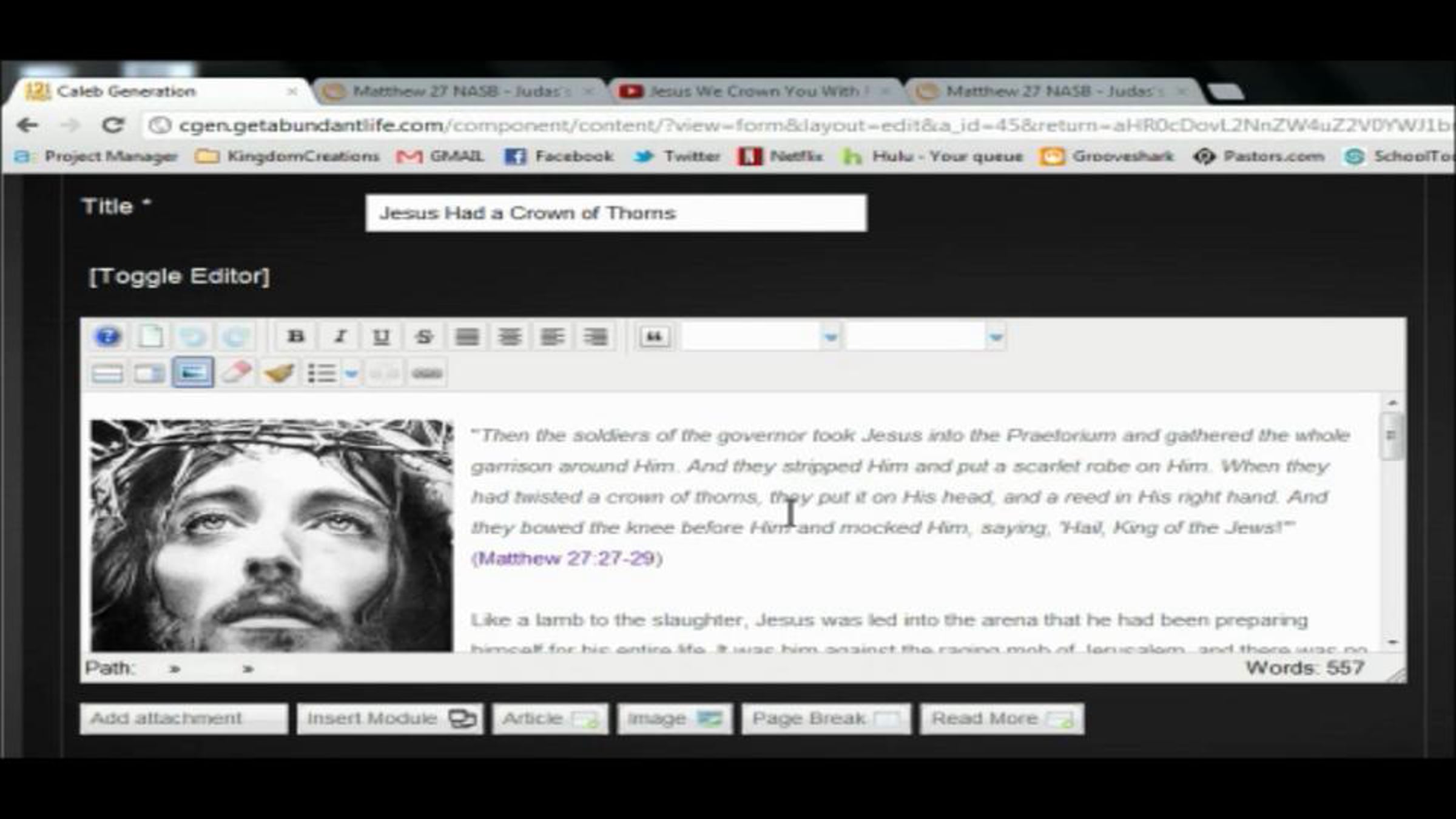Screen dimensions: 1456x819
Task: Insert a blockquote with the quote icon
Action: (654, 337)
